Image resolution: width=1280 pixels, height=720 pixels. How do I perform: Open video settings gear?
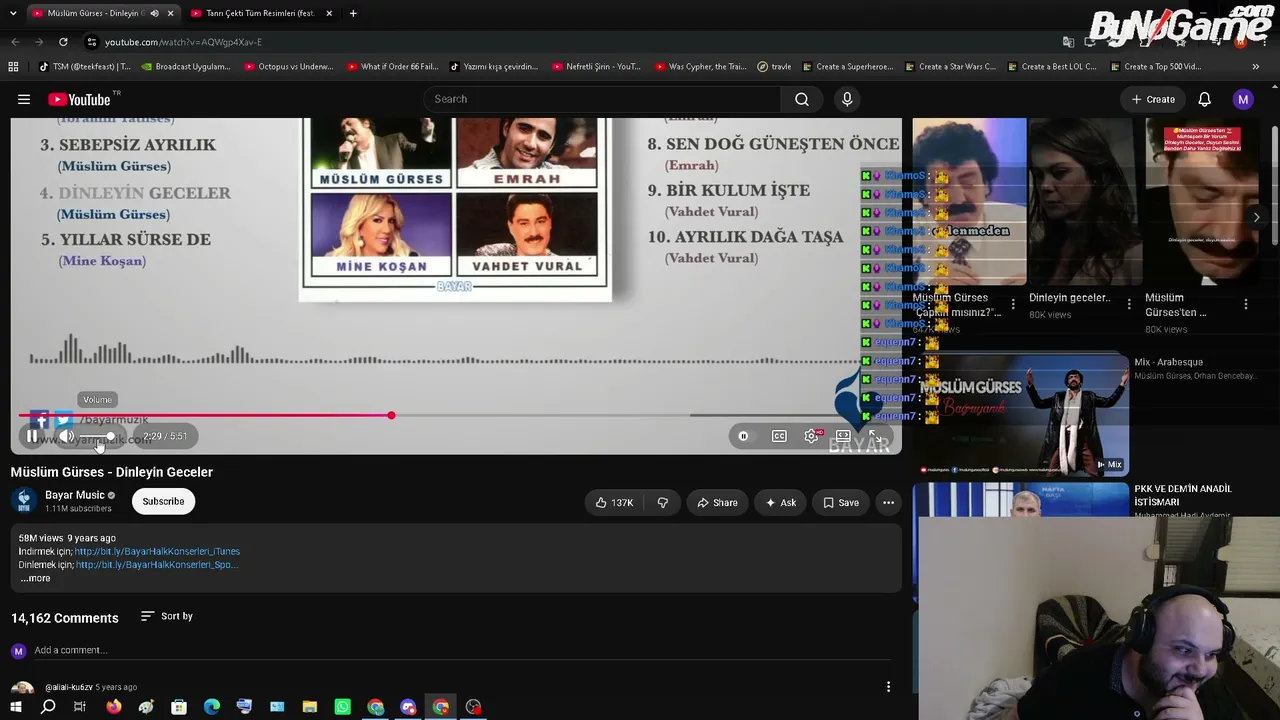tap(811, 436)
